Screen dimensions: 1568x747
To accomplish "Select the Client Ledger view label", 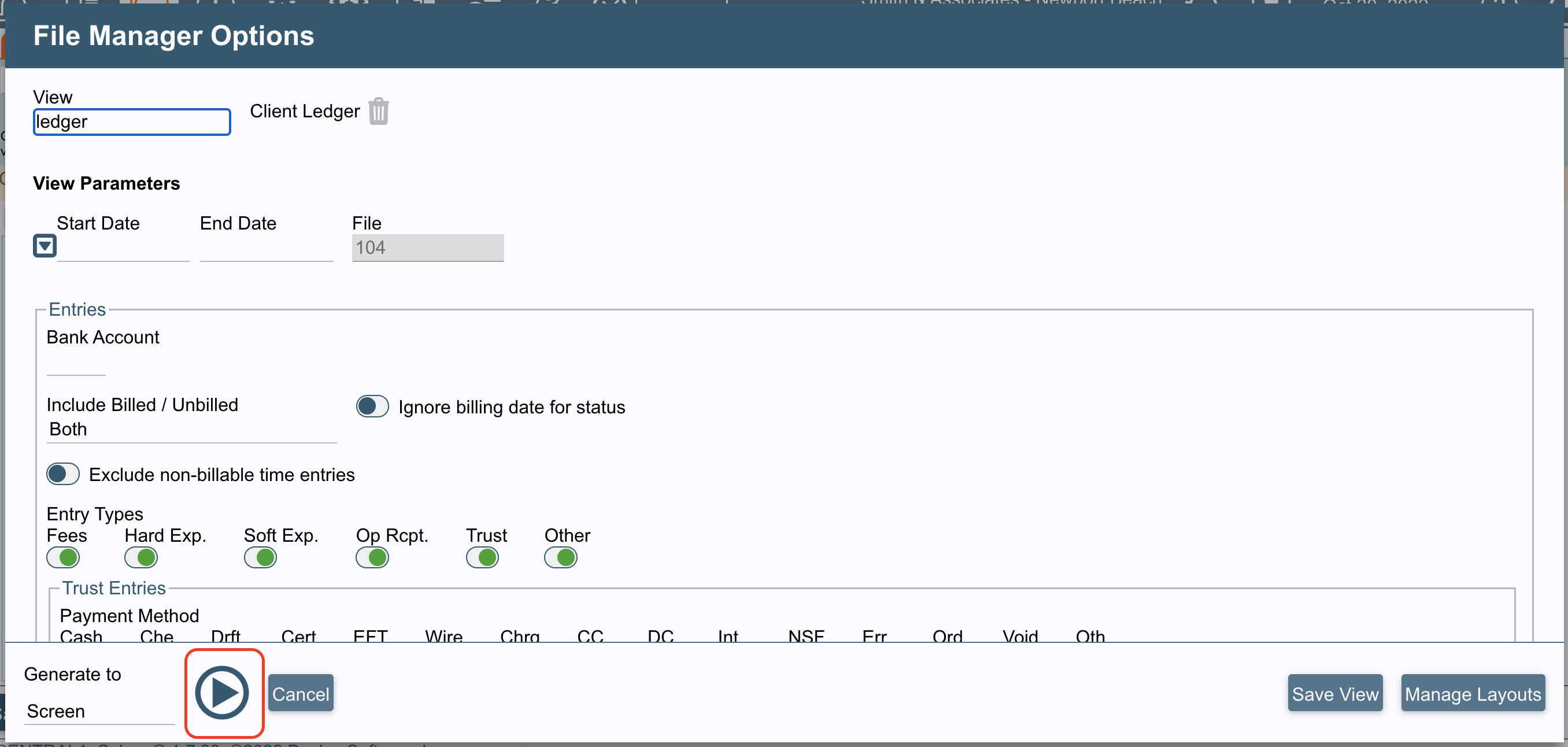I will tap(304, 112).
